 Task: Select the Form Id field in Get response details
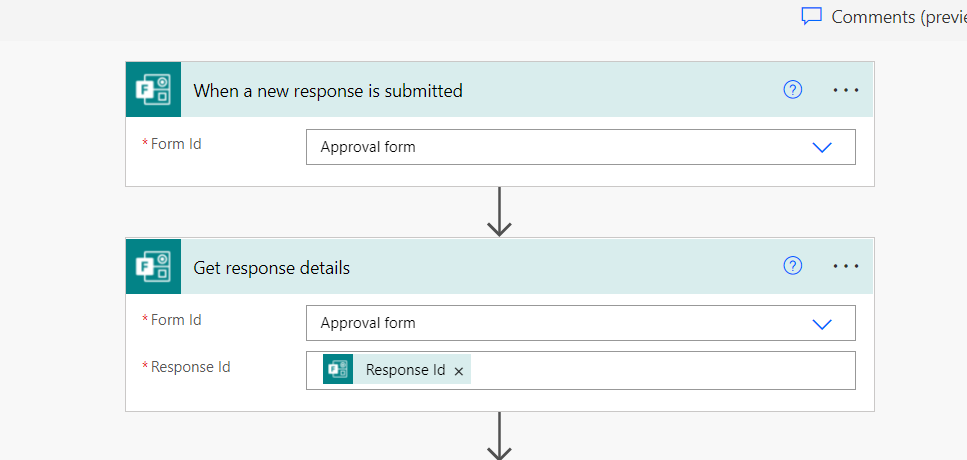pyautogui.click(x=580, y=322)
